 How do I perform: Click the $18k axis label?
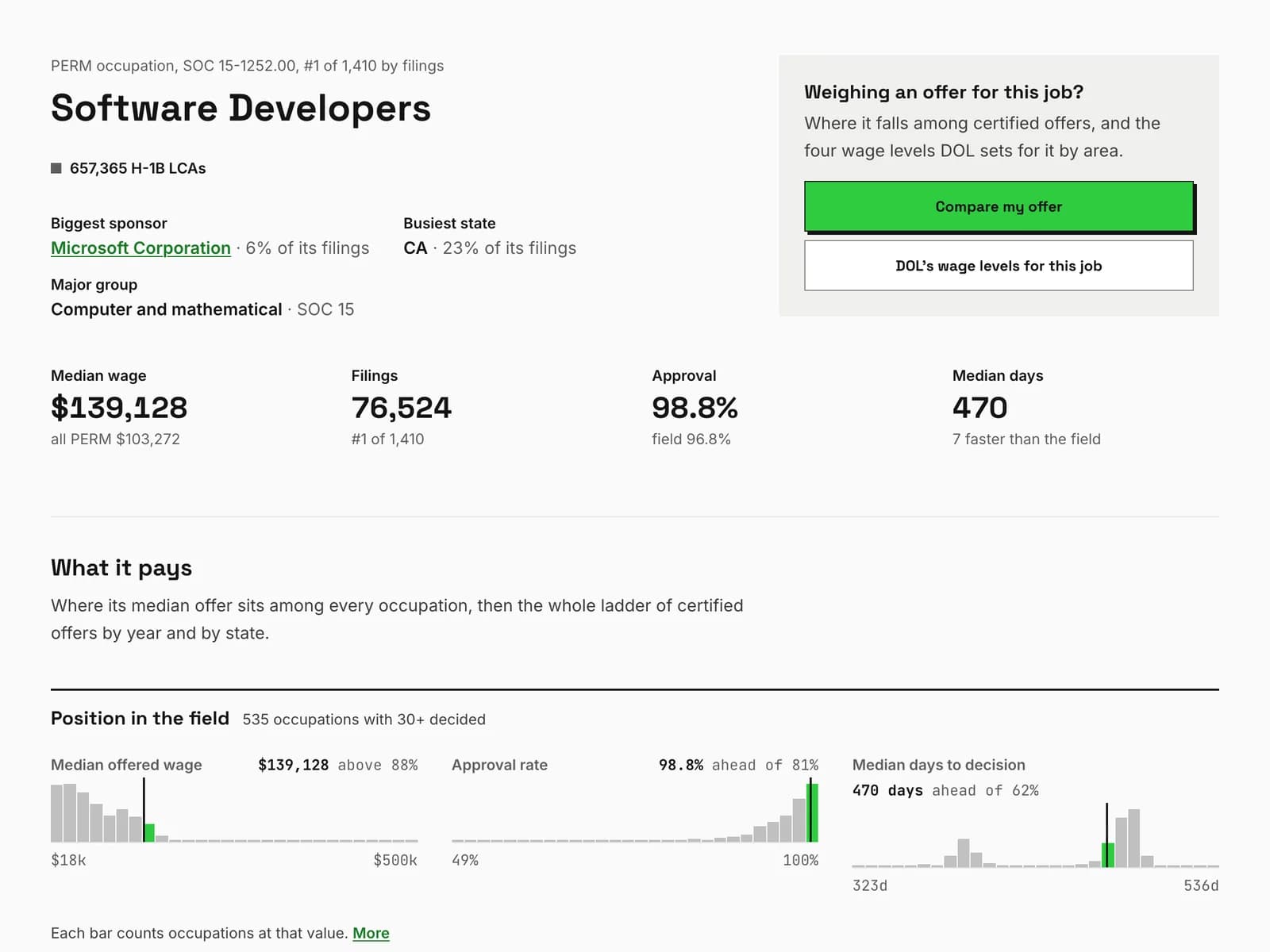(68, 860)
